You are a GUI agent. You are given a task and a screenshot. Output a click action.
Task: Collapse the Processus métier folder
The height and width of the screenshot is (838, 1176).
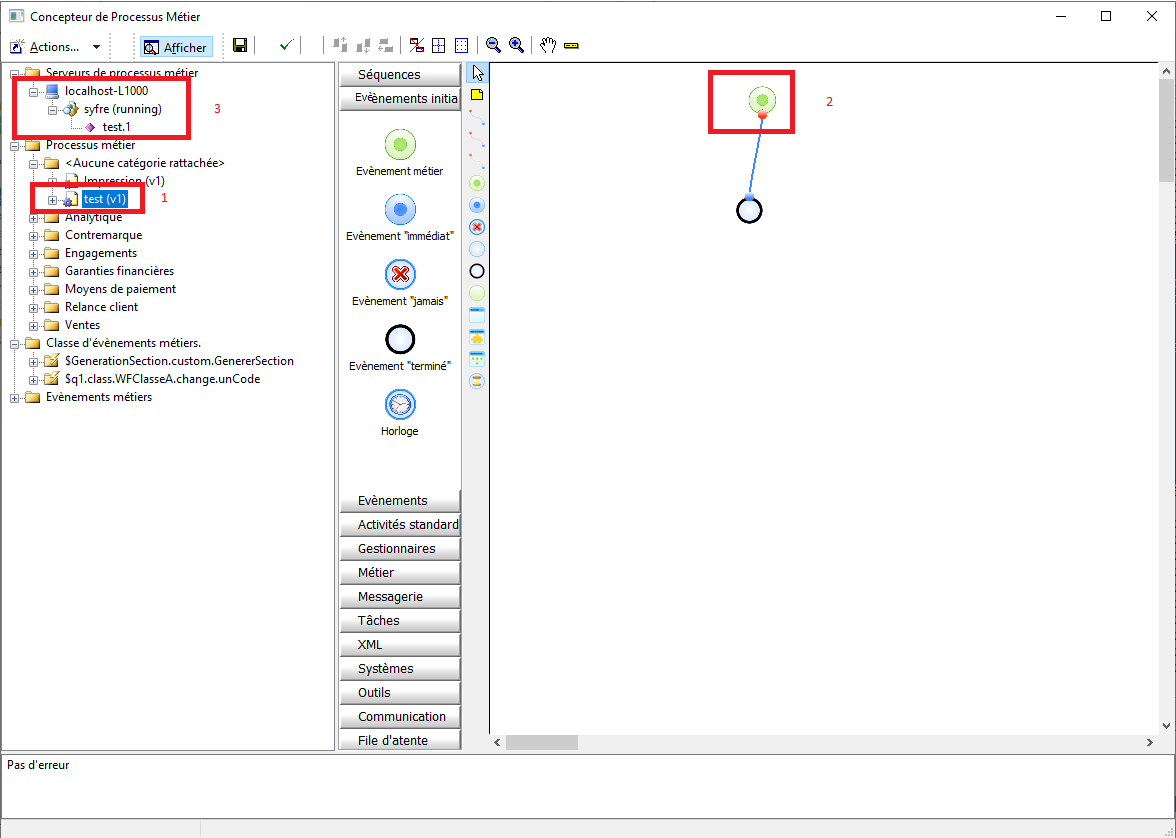(14, 146)
